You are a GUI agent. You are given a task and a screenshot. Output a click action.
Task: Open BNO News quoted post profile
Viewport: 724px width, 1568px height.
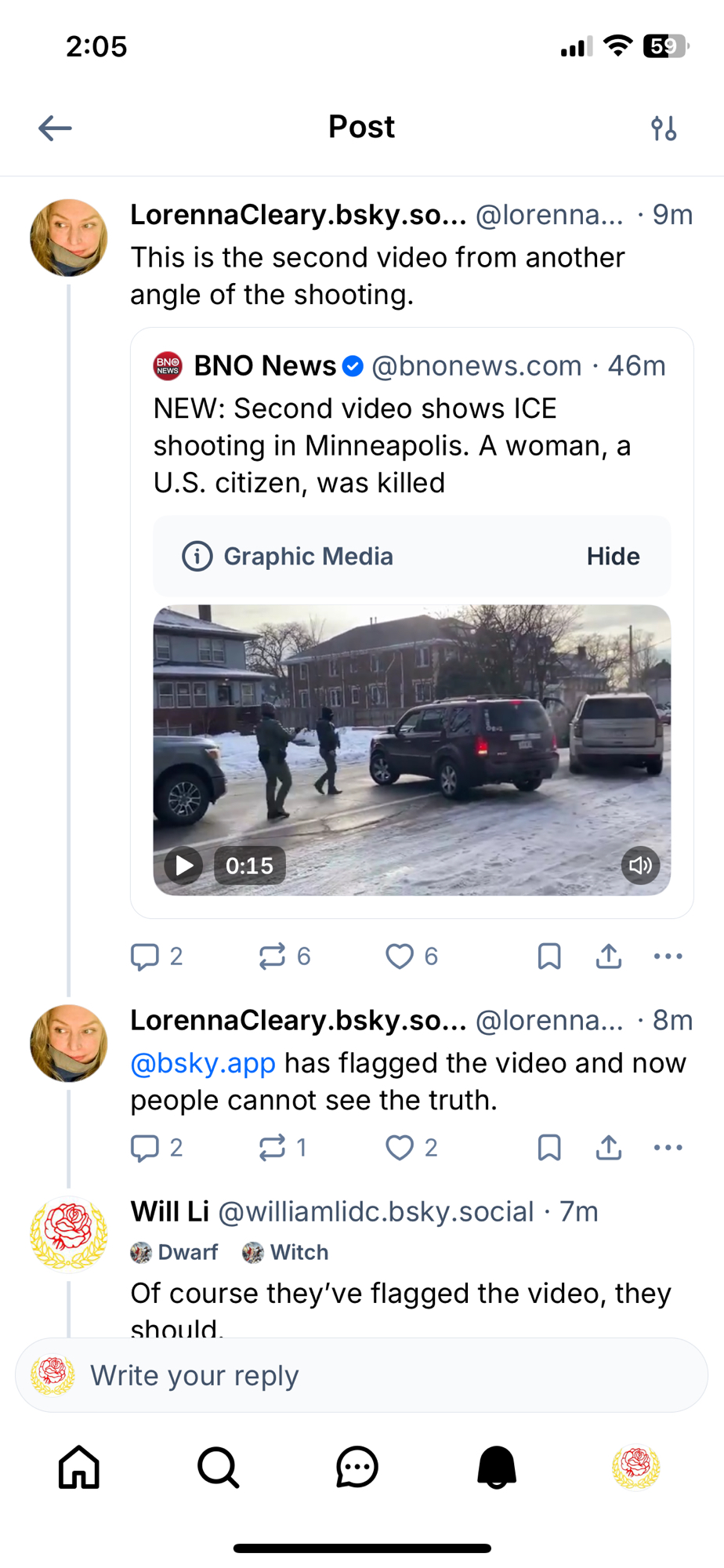pos(265,366)
